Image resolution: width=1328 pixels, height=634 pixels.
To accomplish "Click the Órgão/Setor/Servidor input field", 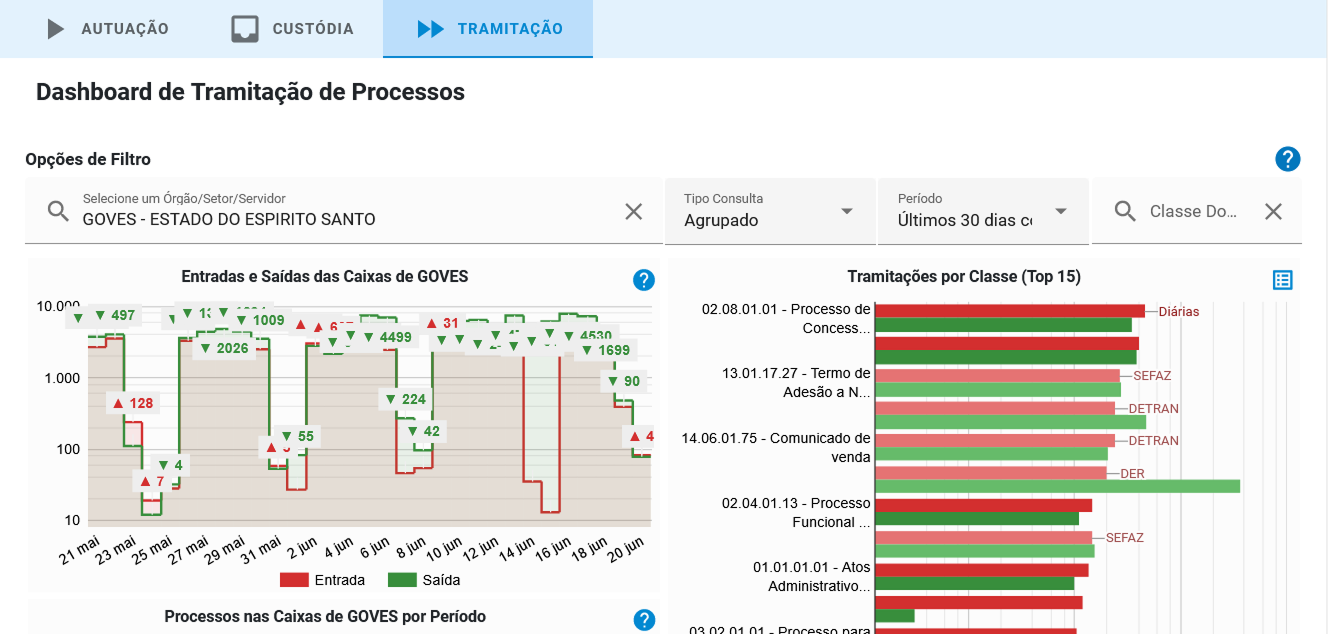I will click(340, 219).
